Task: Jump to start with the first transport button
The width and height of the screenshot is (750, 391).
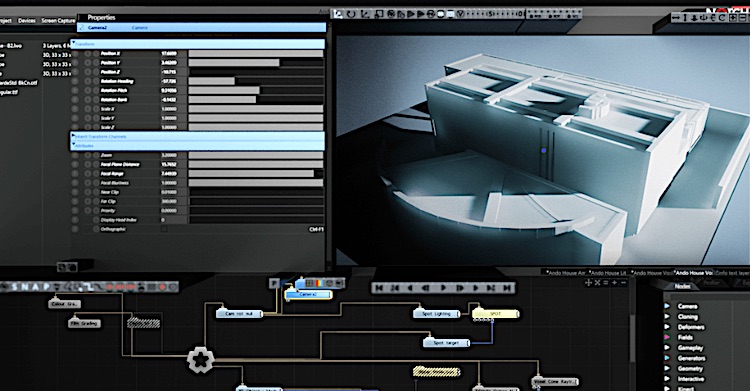Action: pyautogui.click(x=379, y=288)
